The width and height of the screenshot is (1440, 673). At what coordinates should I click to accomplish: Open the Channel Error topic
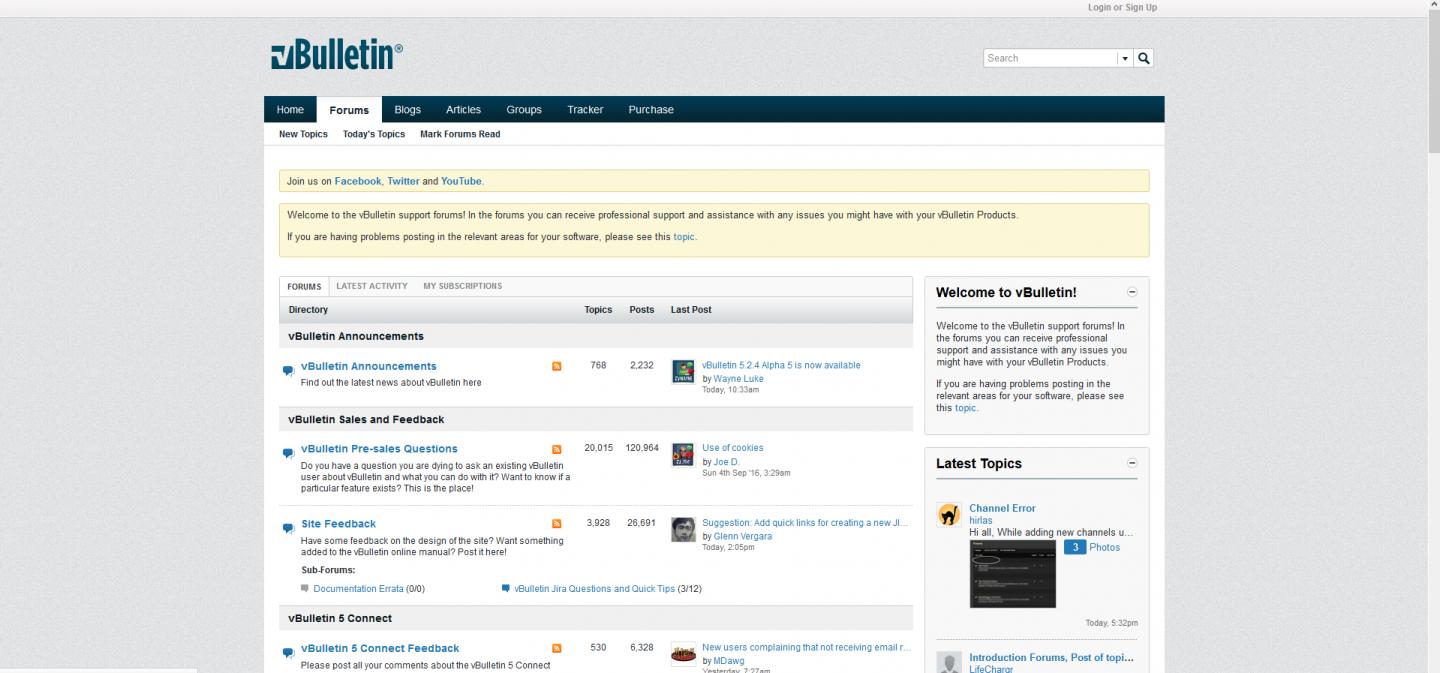(x=1002, y=508)
